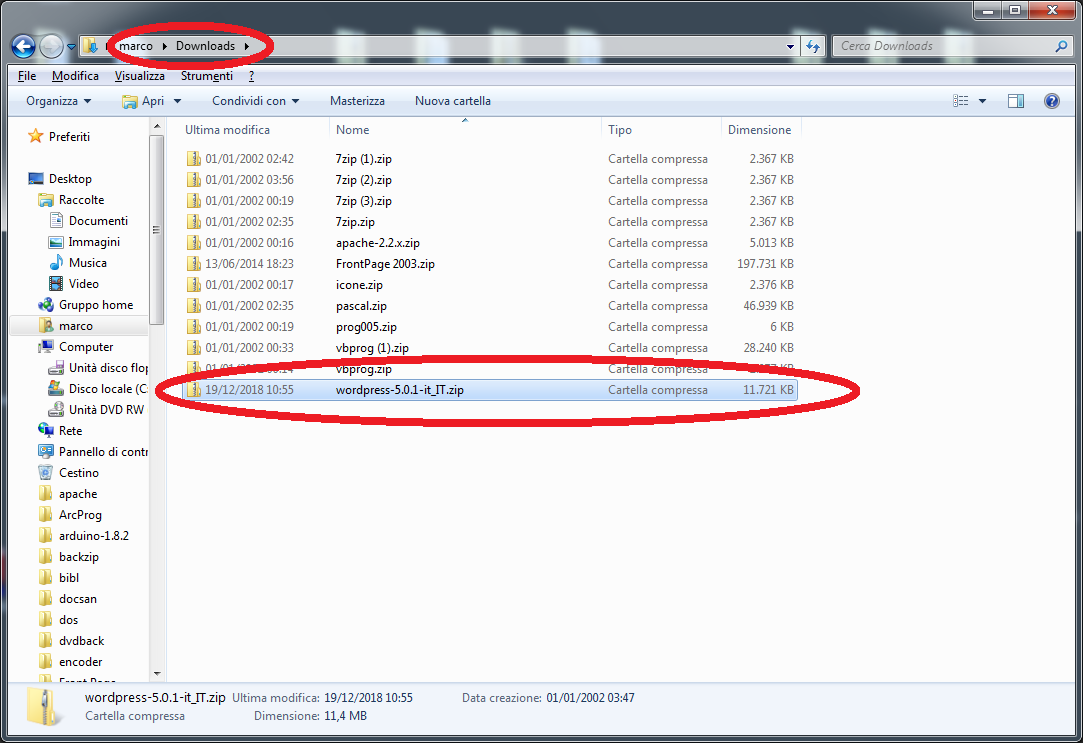Click the blue Back navigation arrow

point(23,46)
